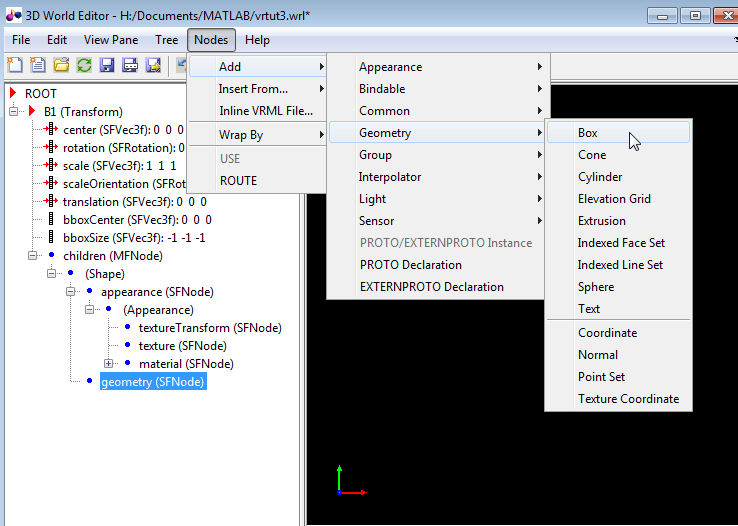
Task: Select Inline VRML File... menu item
Action: [x=257, y=111]
